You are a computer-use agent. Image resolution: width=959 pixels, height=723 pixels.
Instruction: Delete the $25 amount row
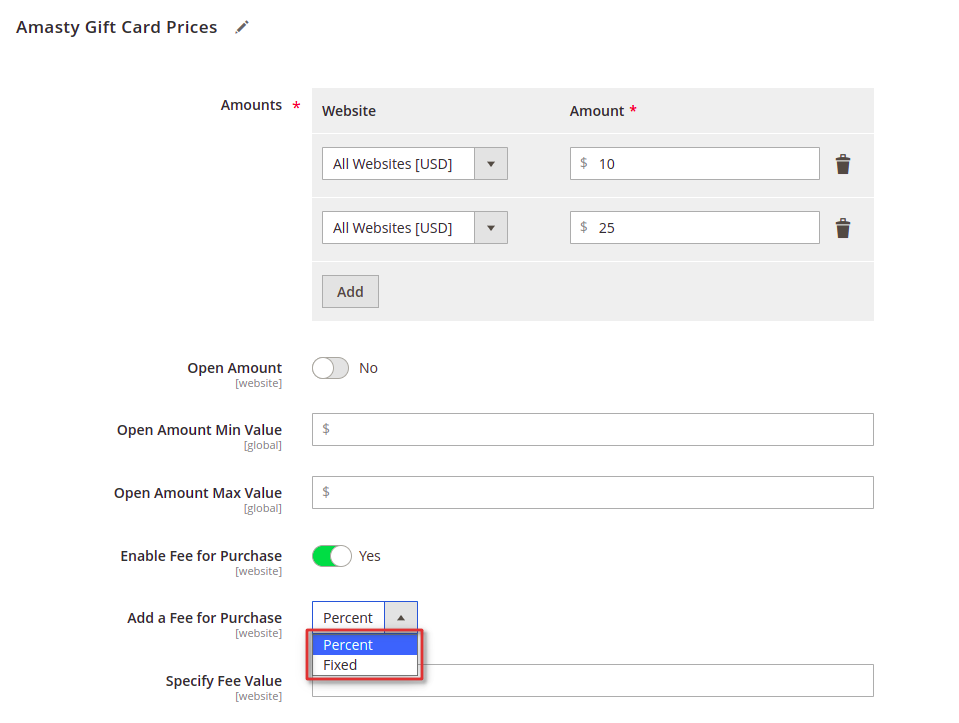(x=843, y=228)
